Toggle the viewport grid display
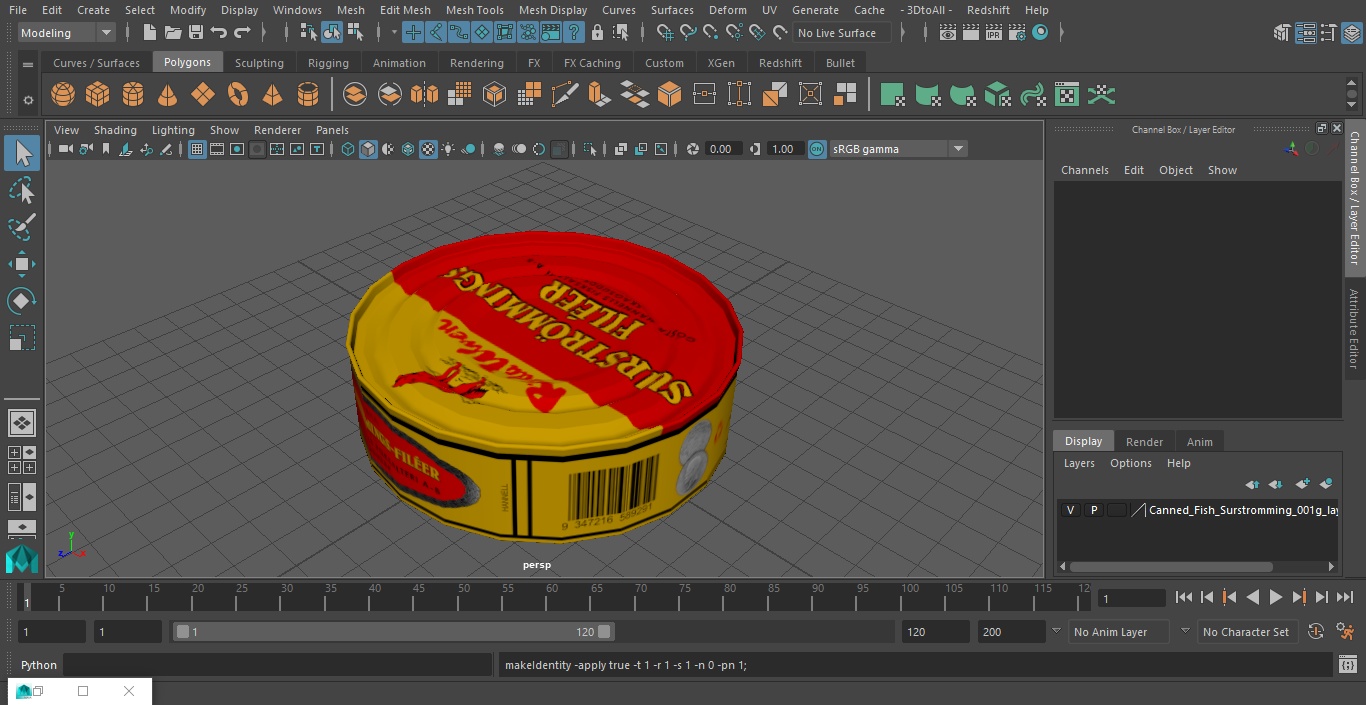1366x705 pixels. coord(197,149)
